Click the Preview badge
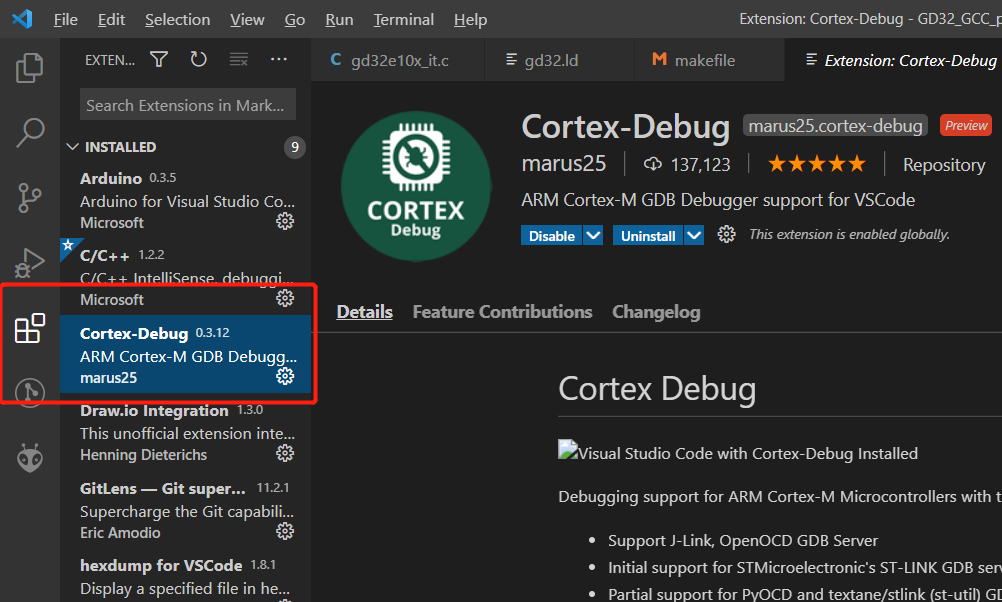Screen dimensions: 1002x602 click(x=966, y=125)
